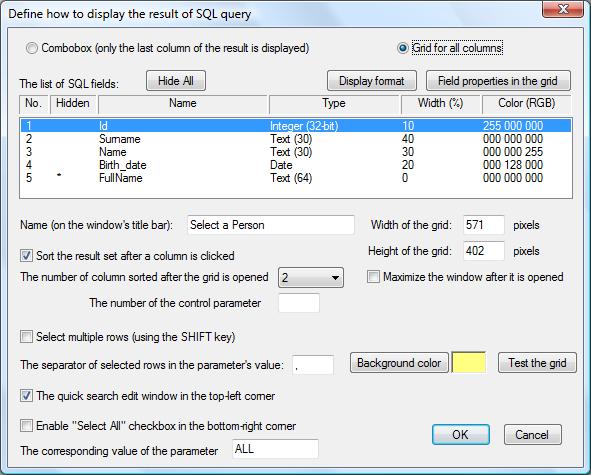The image size is (591, 475).
Task: Focus the corresponding parameter value field
Action: coord(276,449)
